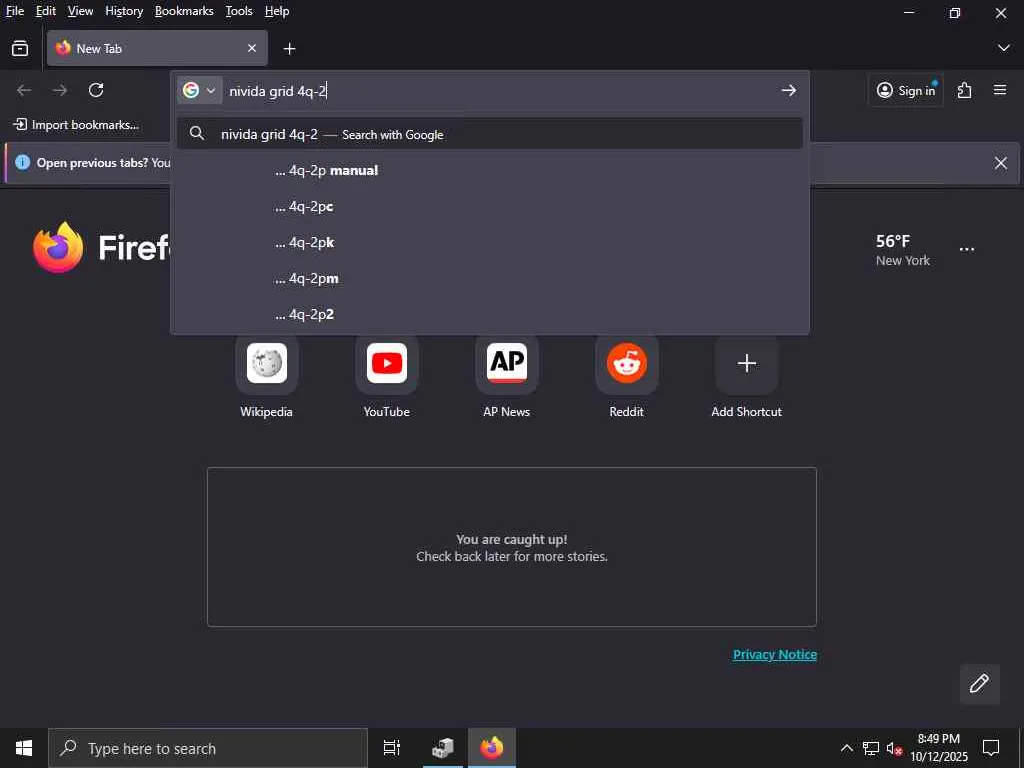This screenshot has height=768, width=1024.
Task: Open the History menu
Action: 124,11
